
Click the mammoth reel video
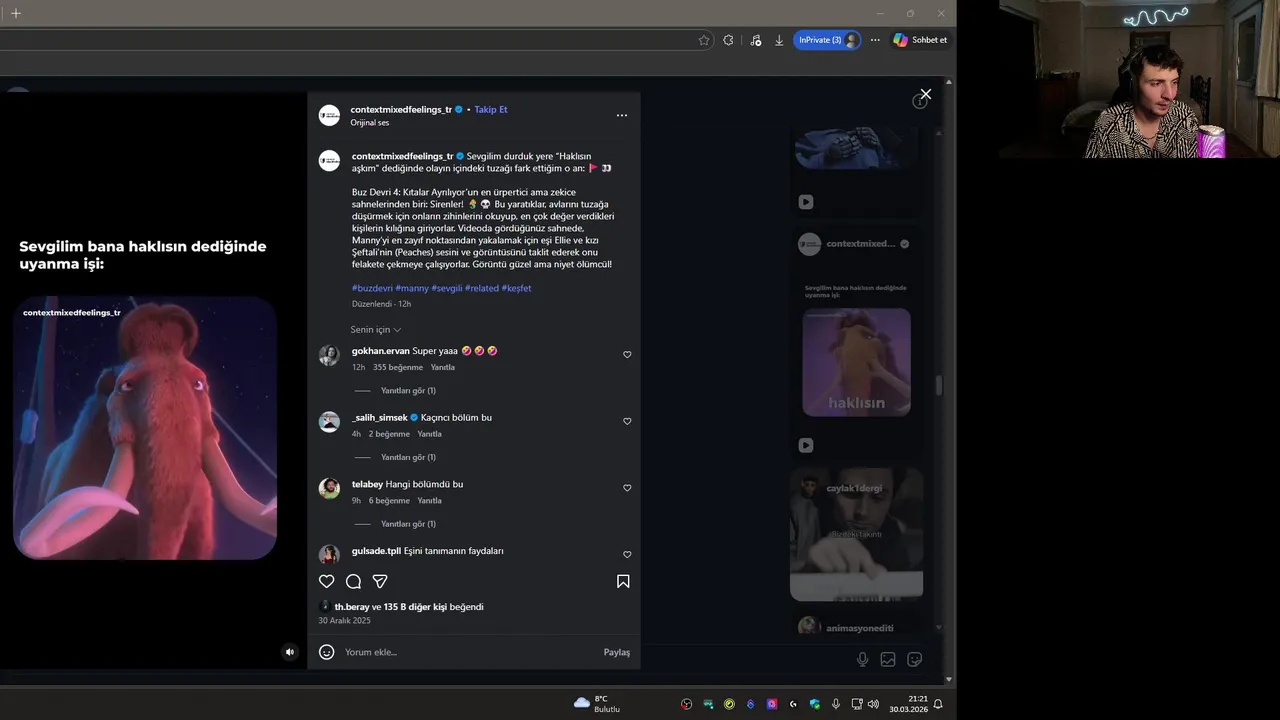pos(144,428)
